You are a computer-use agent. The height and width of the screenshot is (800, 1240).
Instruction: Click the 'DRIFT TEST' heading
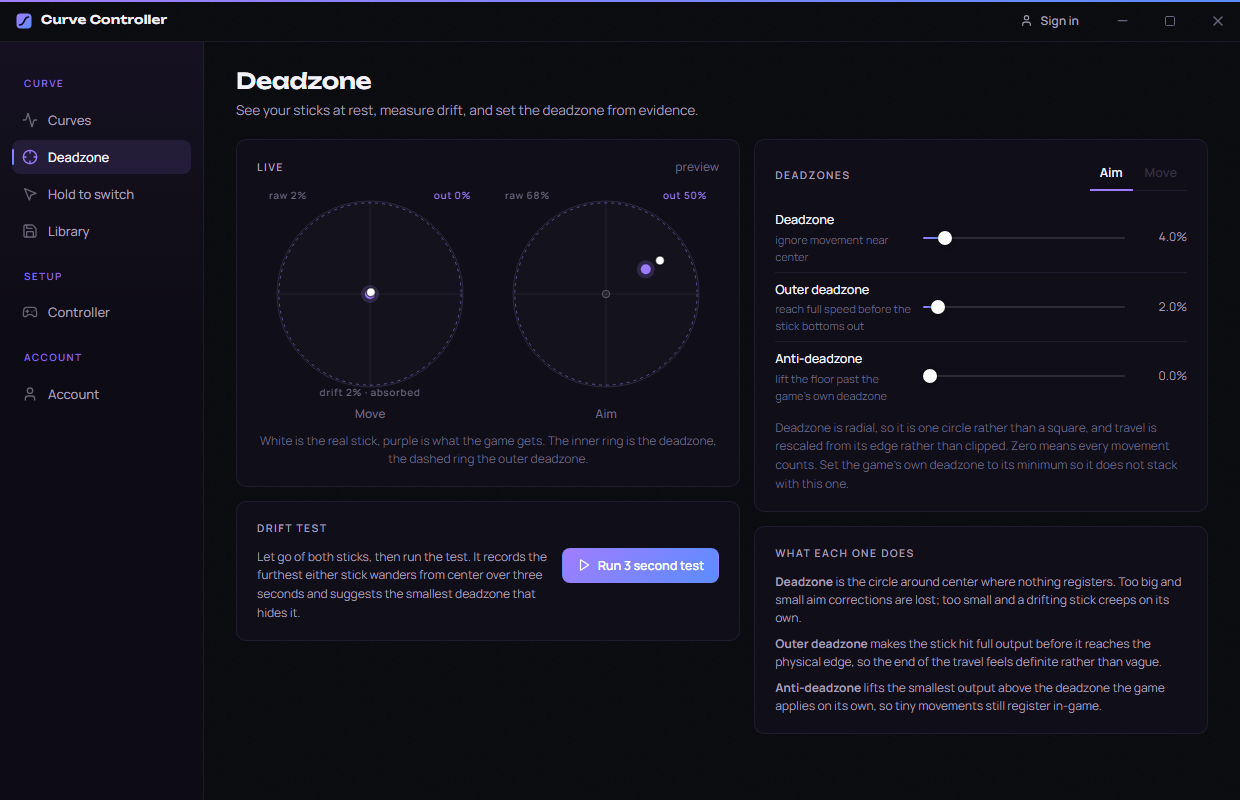click(x=292, y=528)
